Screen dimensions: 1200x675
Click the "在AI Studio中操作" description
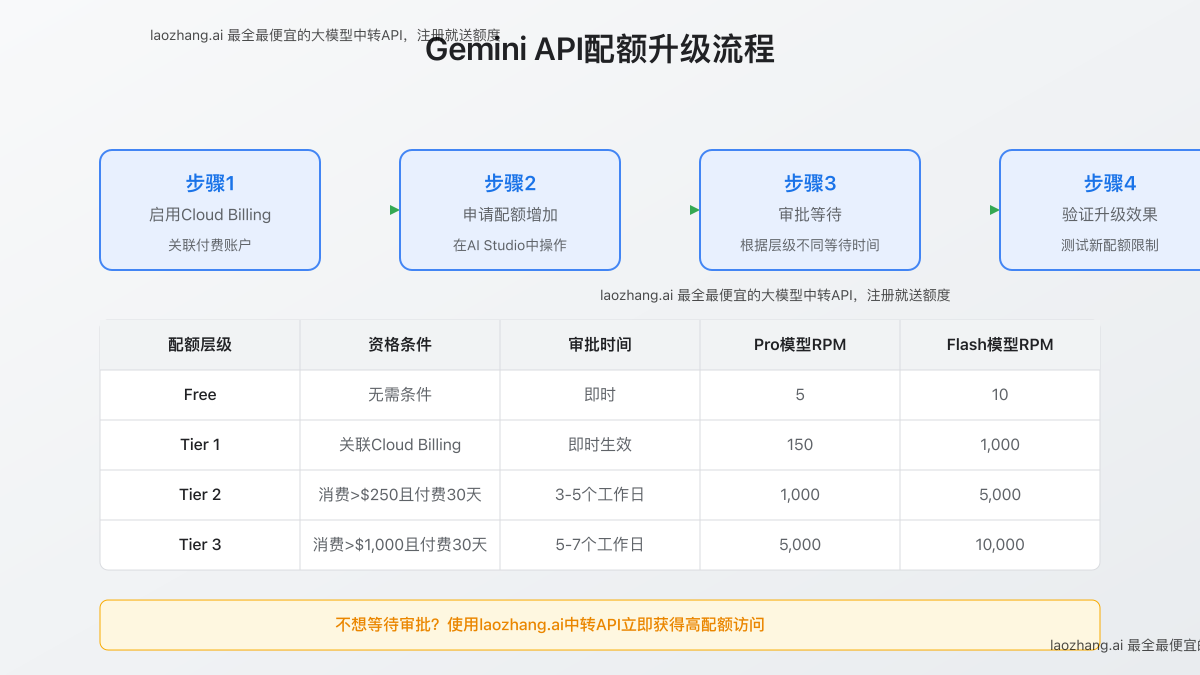pos(510,245)
